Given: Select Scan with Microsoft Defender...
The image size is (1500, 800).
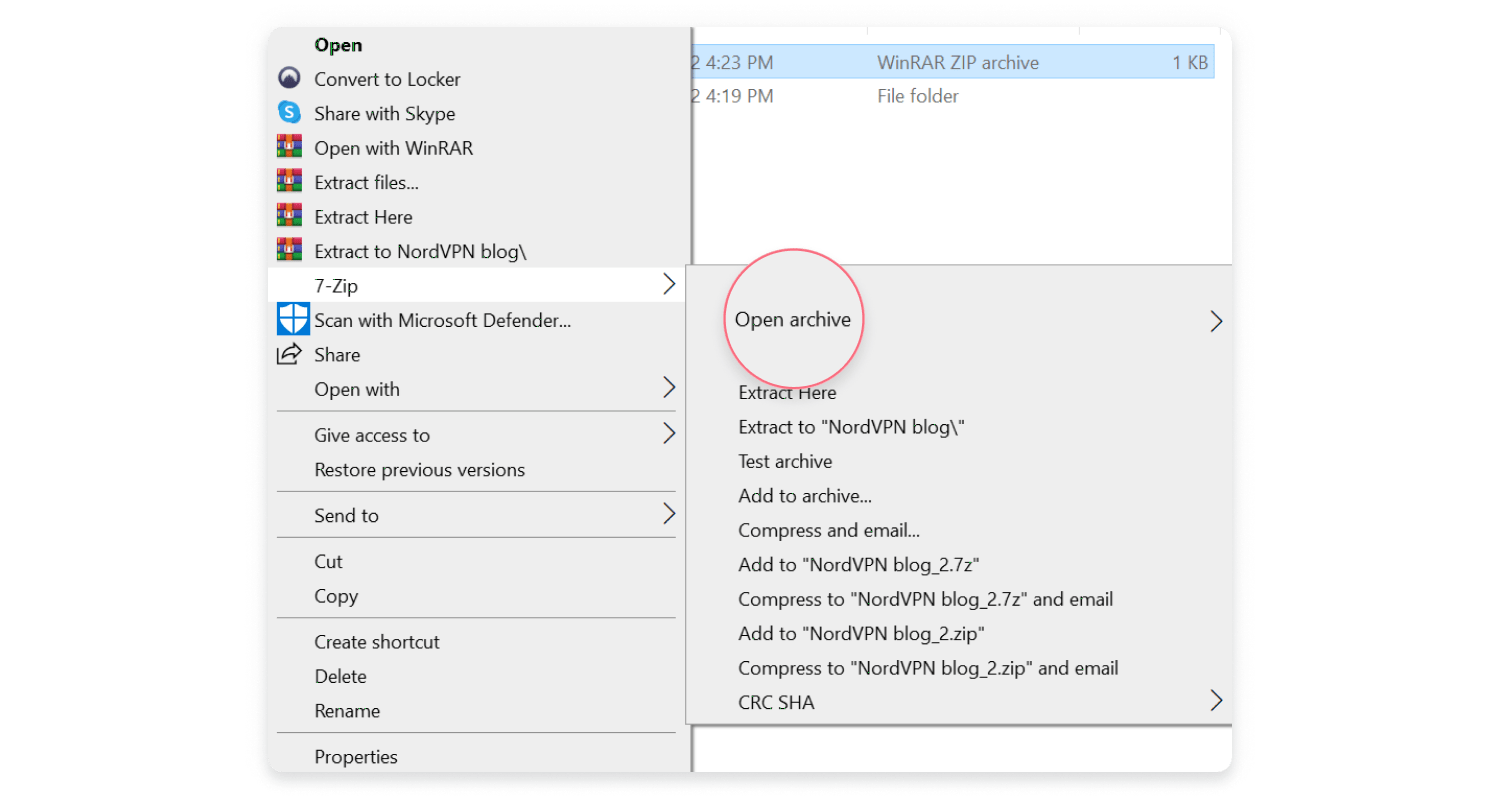Looking at the screenshot, I should (x=442, y=320).
